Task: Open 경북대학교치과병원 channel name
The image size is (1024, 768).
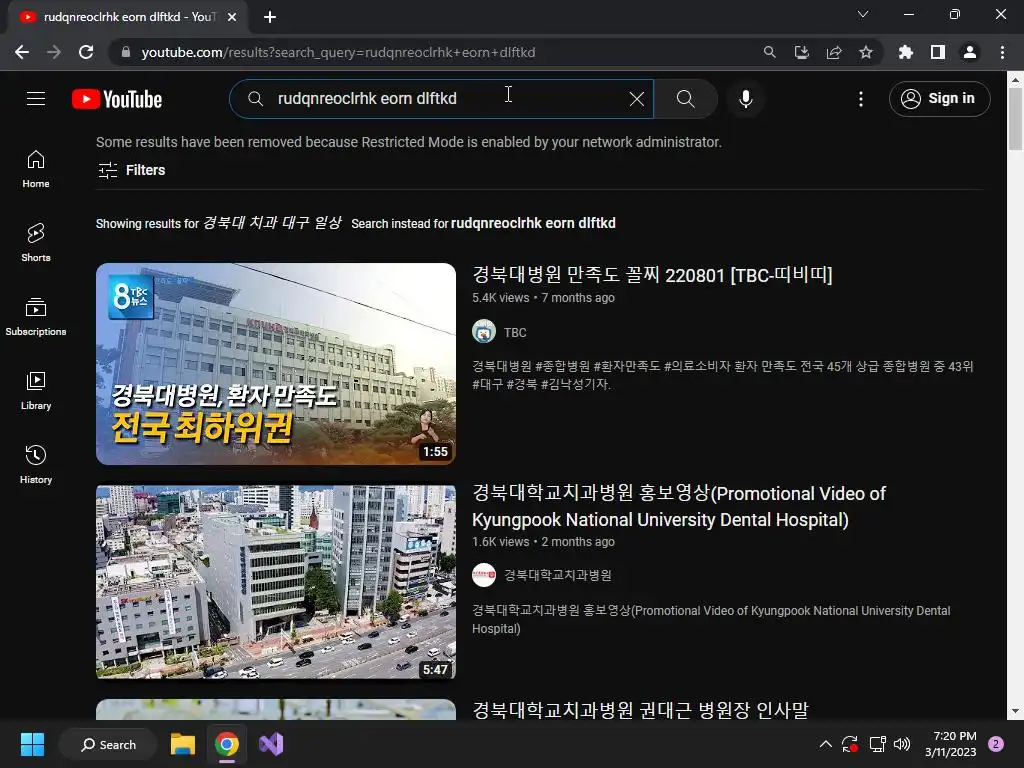Action: [x=558, y=575]
